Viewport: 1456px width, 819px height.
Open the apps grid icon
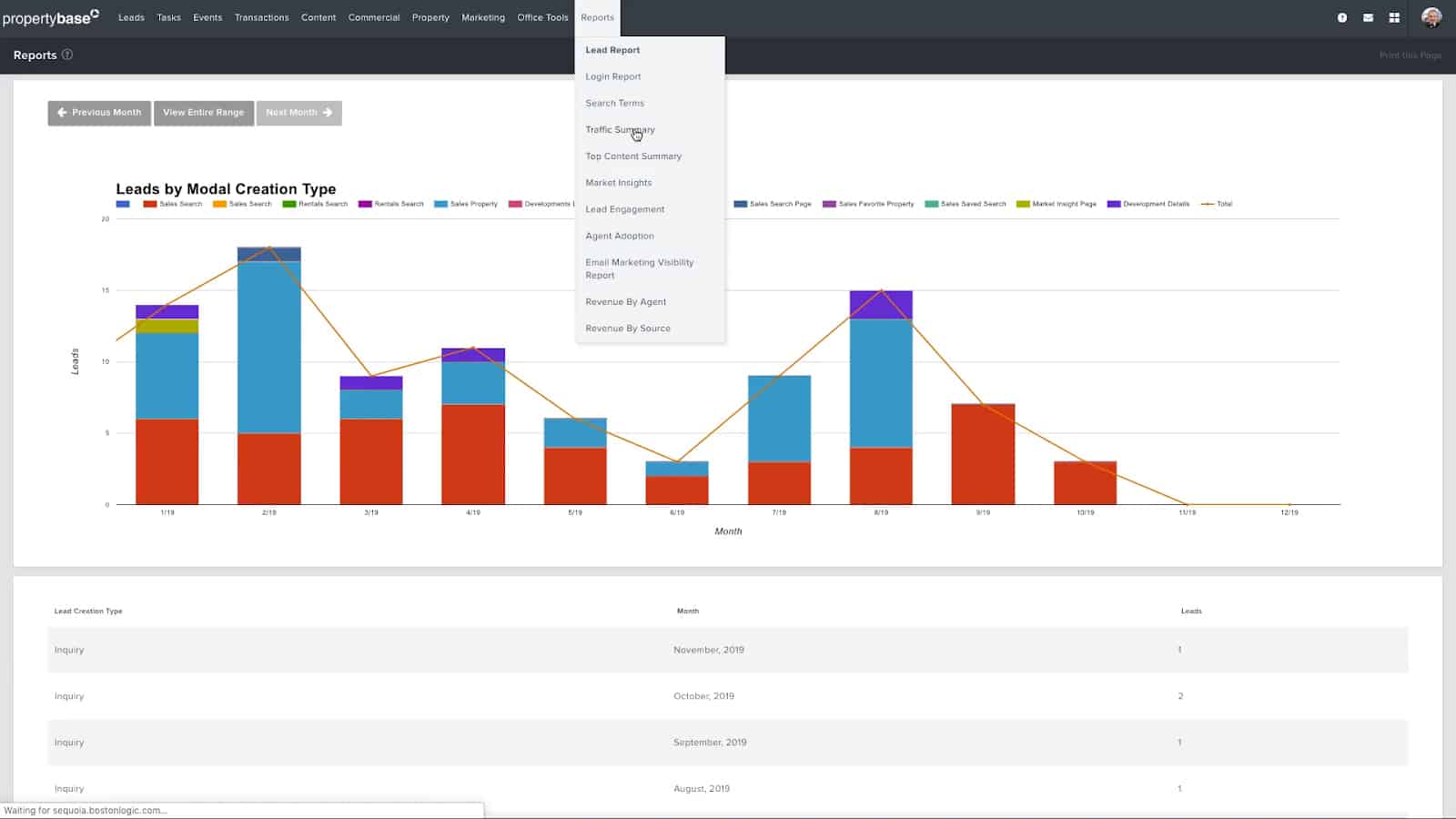(1394, 17)
